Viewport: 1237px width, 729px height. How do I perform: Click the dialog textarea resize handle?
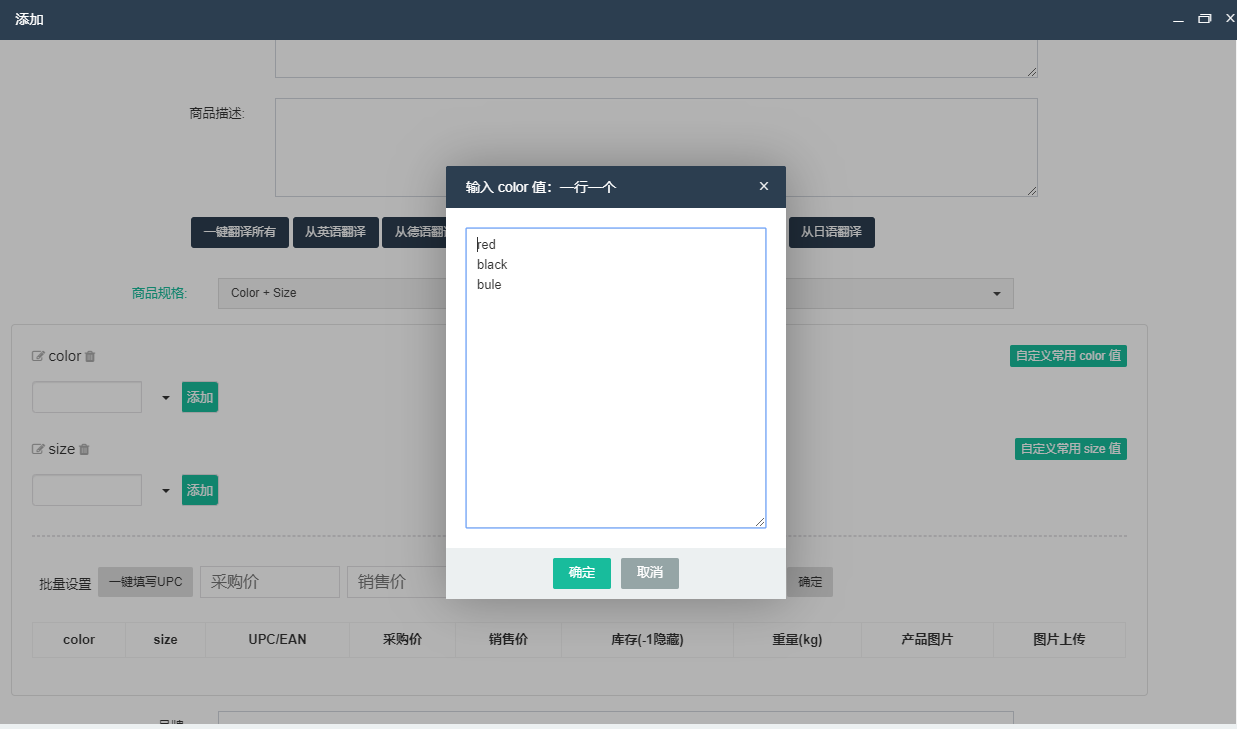tap(760, 522)
